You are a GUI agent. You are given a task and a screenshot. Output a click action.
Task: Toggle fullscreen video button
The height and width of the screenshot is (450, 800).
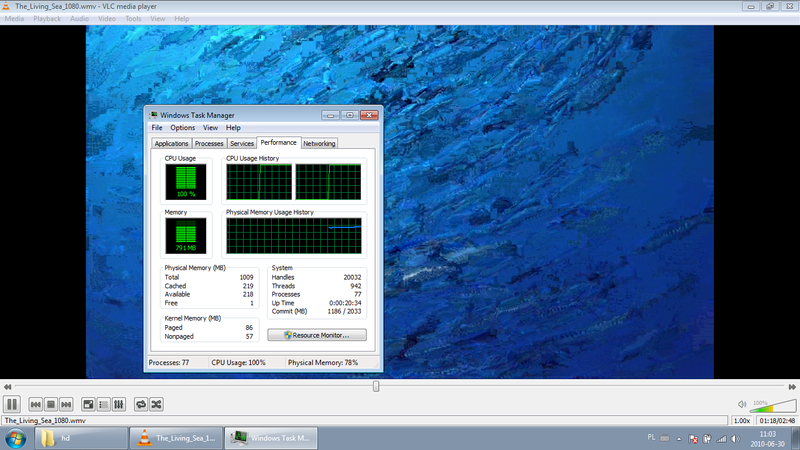click(88, 405)
